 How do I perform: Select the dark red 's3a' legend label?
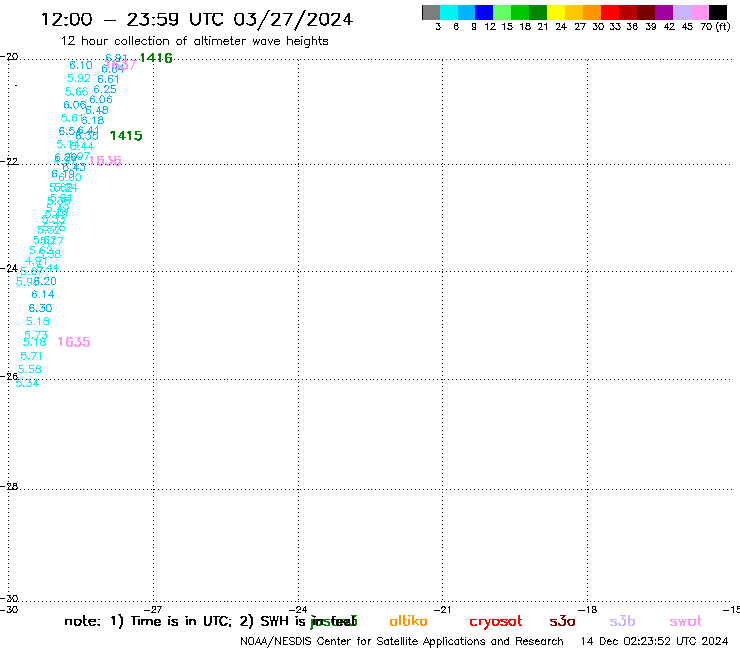click(562, 621)
